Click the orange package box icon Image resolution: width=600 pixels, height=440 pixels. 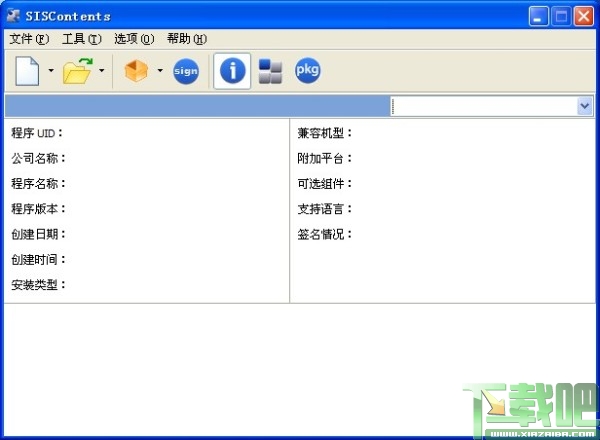tap(136, 71)
